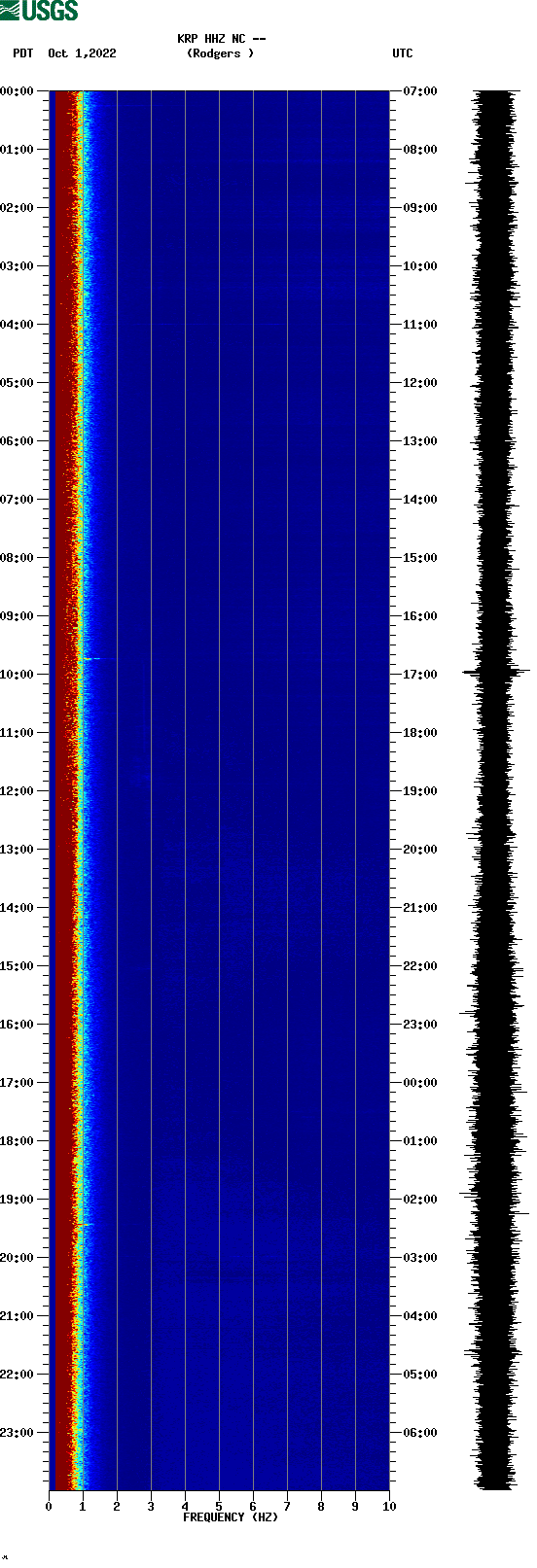Click the 00:00 PDT time label

coord(18,91)
